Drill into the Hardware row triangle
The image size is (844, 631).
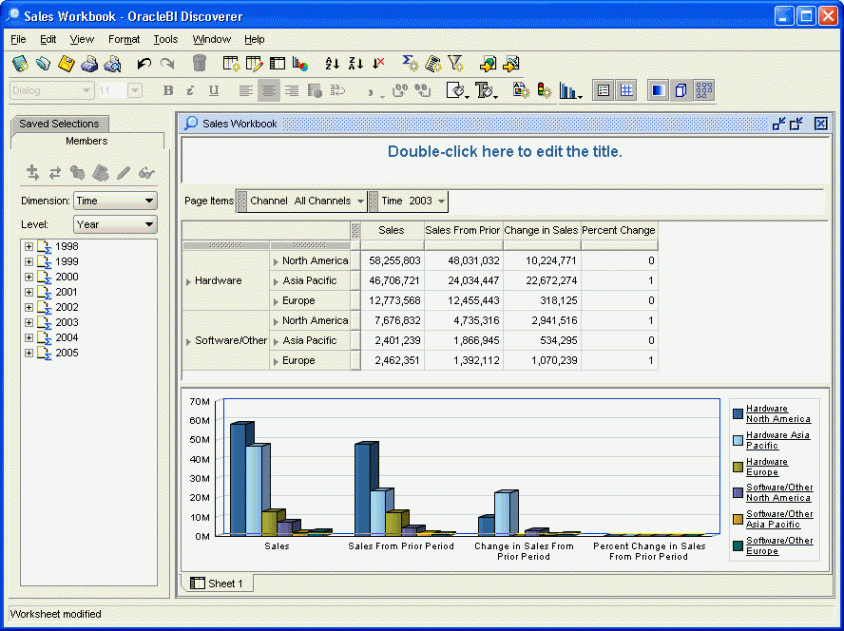click(x=188, y=282)
